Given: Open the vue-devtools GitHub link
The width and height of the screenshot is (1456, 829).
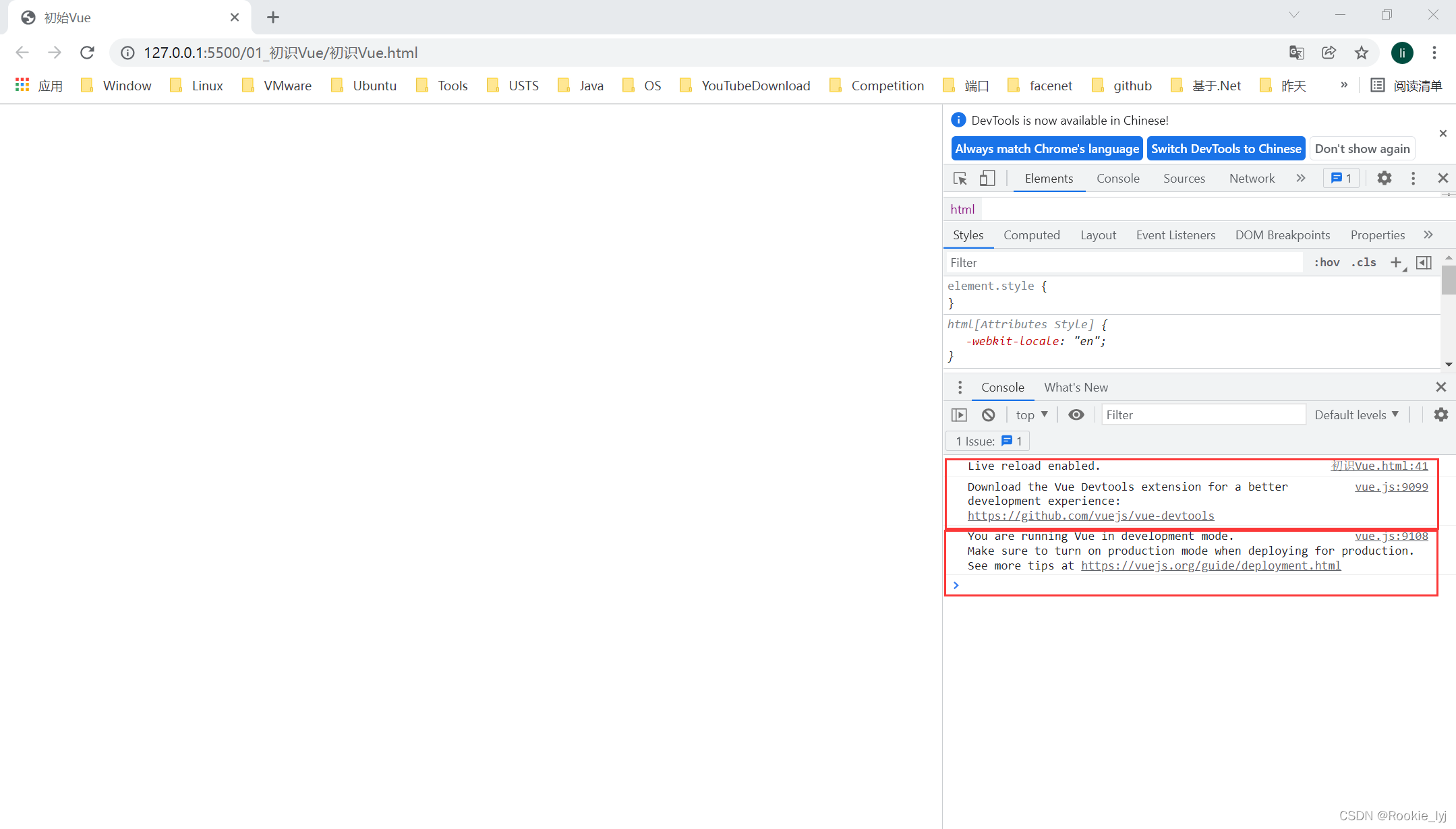Looking at the screenshot, I should pos(1090,516).
